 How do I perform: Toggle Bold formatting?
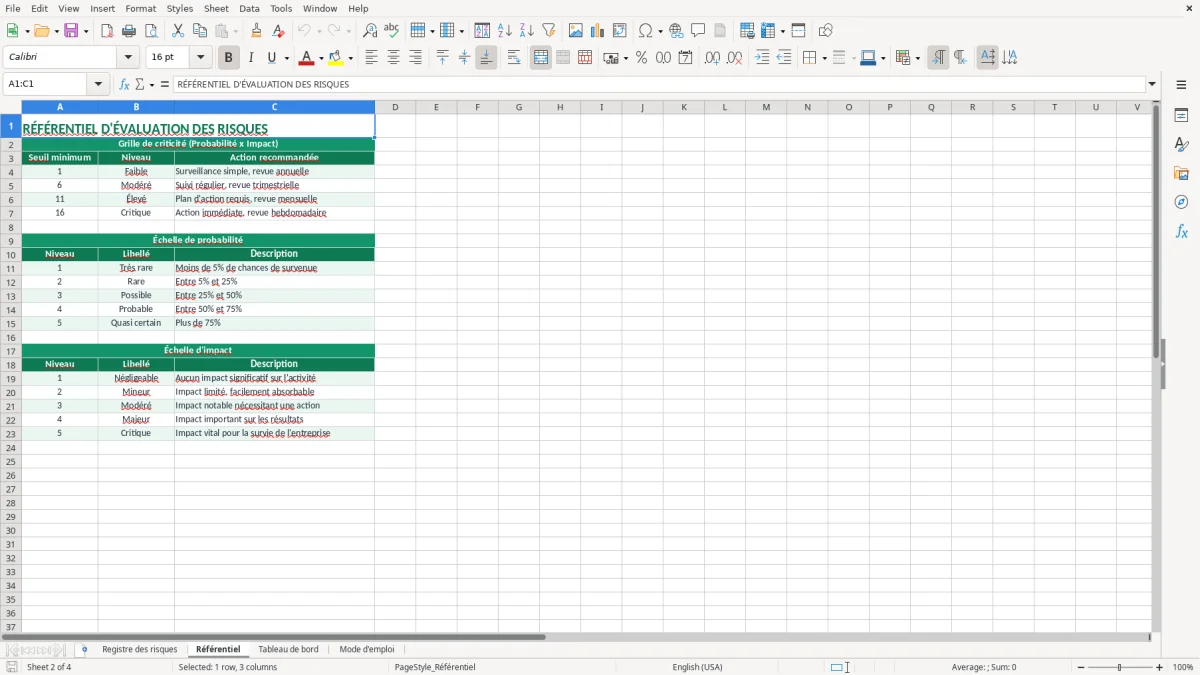[229, 58]
